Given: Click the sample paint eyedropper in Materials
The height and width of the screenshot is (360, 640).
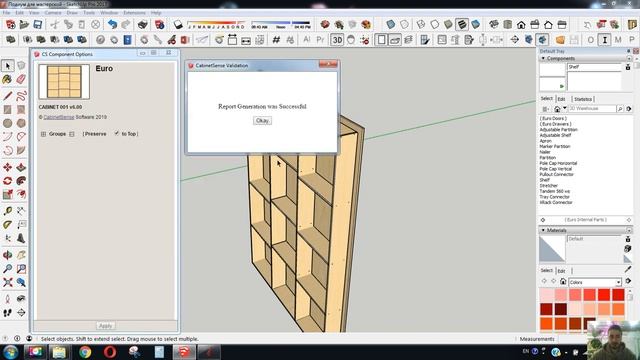Looking at the screenshot, I should click(x=628, y=269).
